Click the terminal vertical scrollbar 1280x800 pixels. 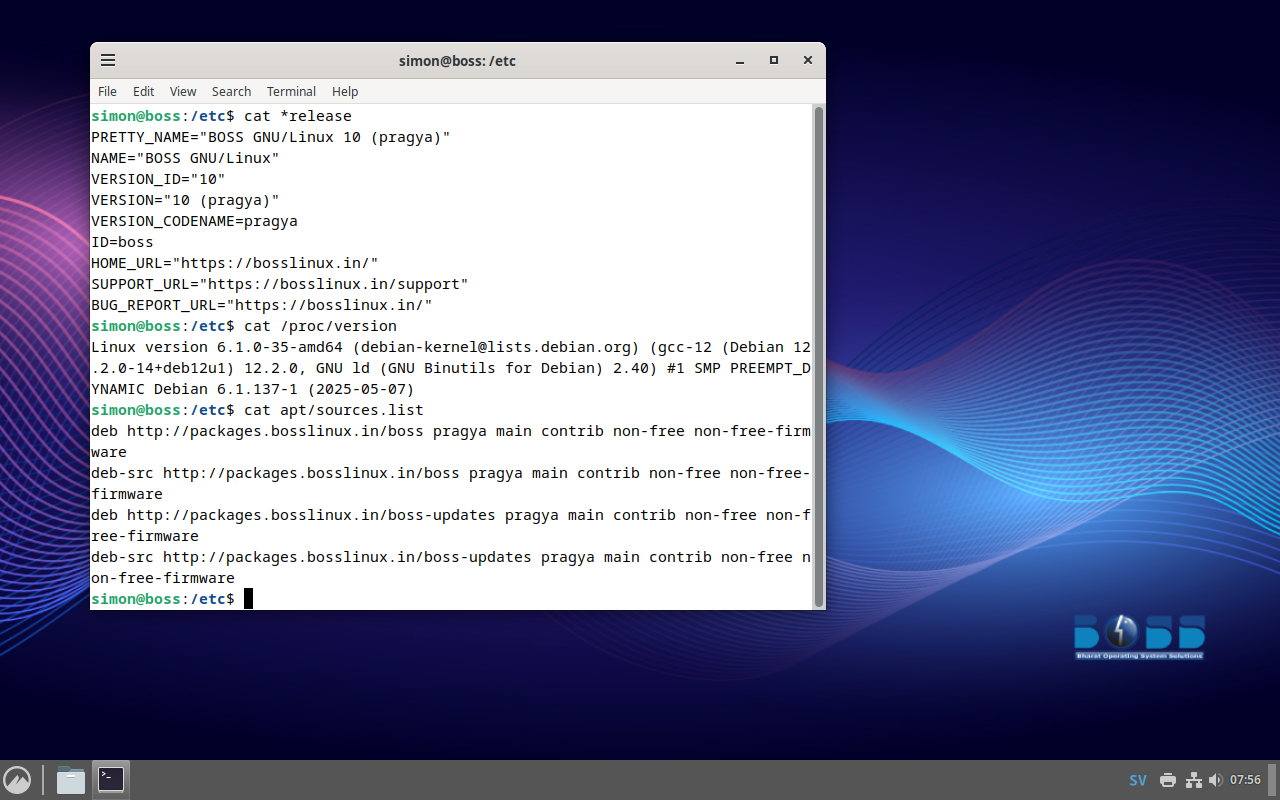pyautogui.click(x=819, y=356)
